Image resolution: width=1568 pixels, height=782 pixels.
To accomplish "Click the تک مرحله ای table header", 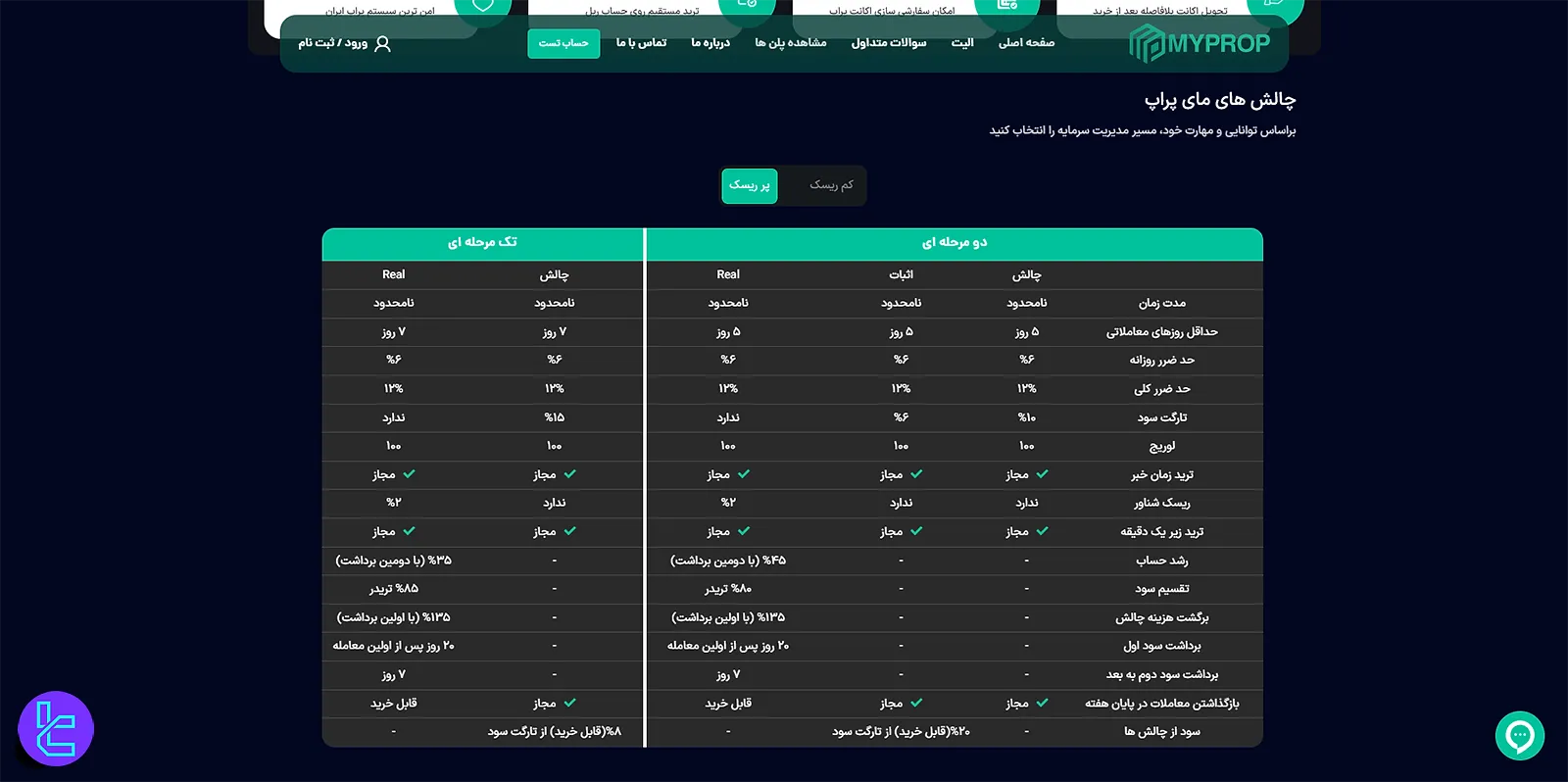I will tap(482, 243).
